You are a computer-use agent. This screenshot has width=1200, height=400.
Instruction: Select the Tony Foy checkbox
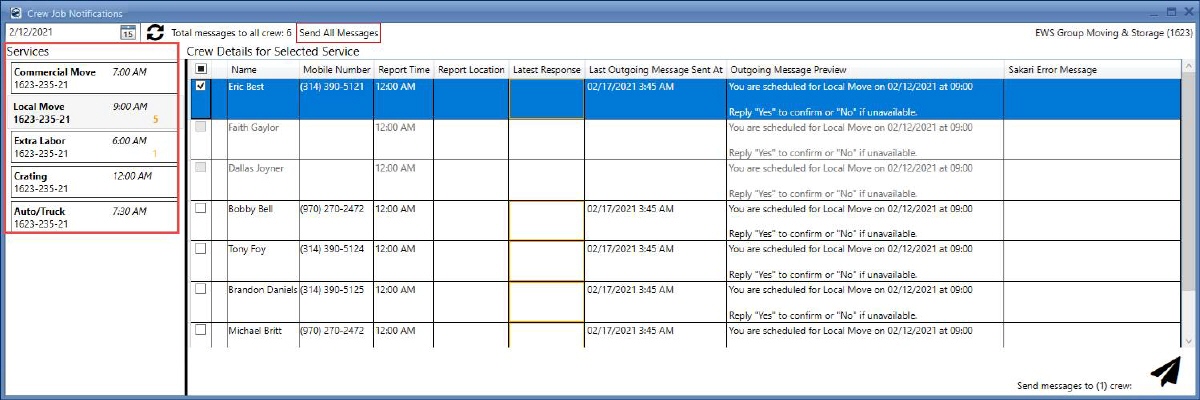point(201,249)
